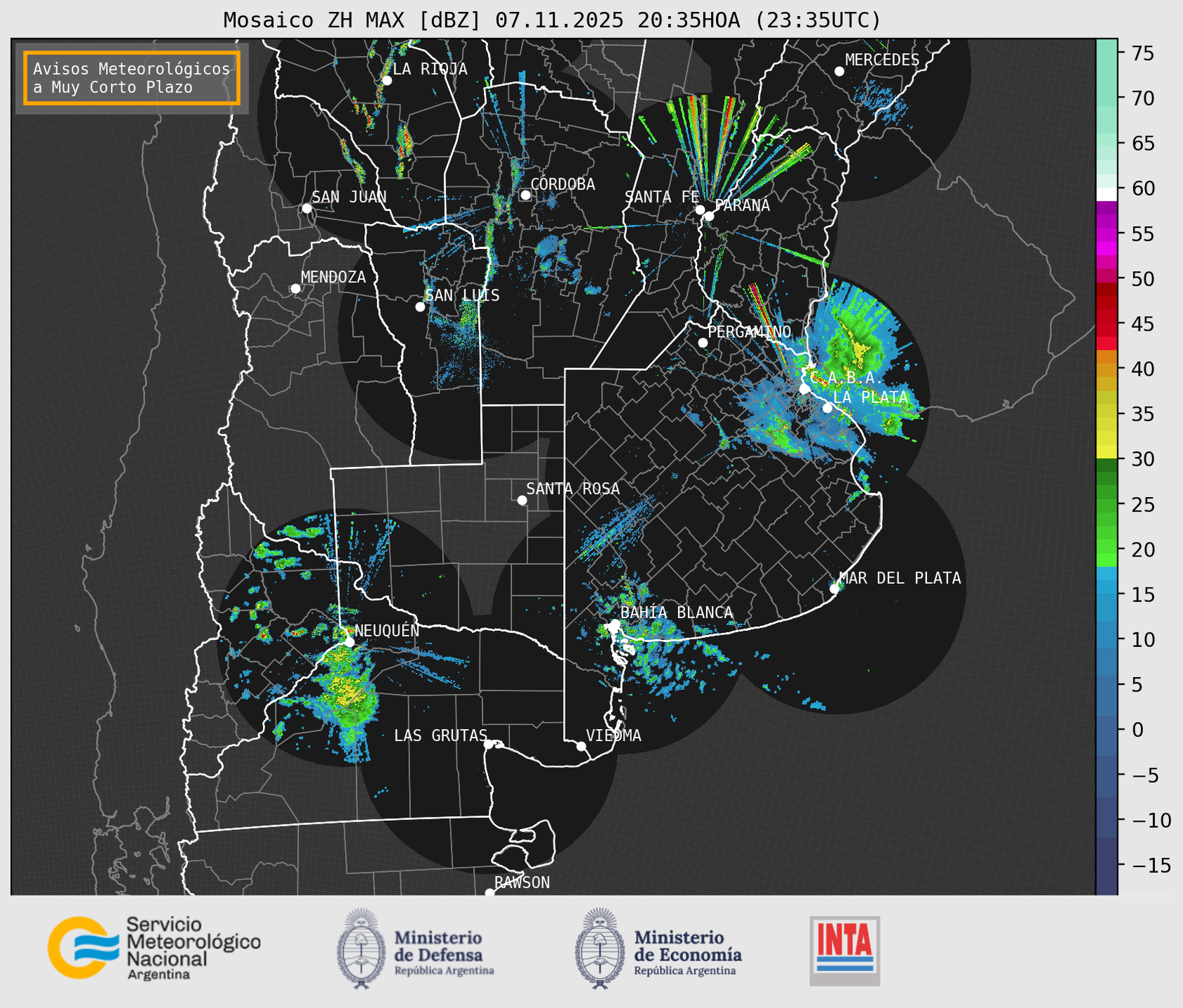
Task: Click the green 25 dBZ color band
Action: (x=1106, y=505)
